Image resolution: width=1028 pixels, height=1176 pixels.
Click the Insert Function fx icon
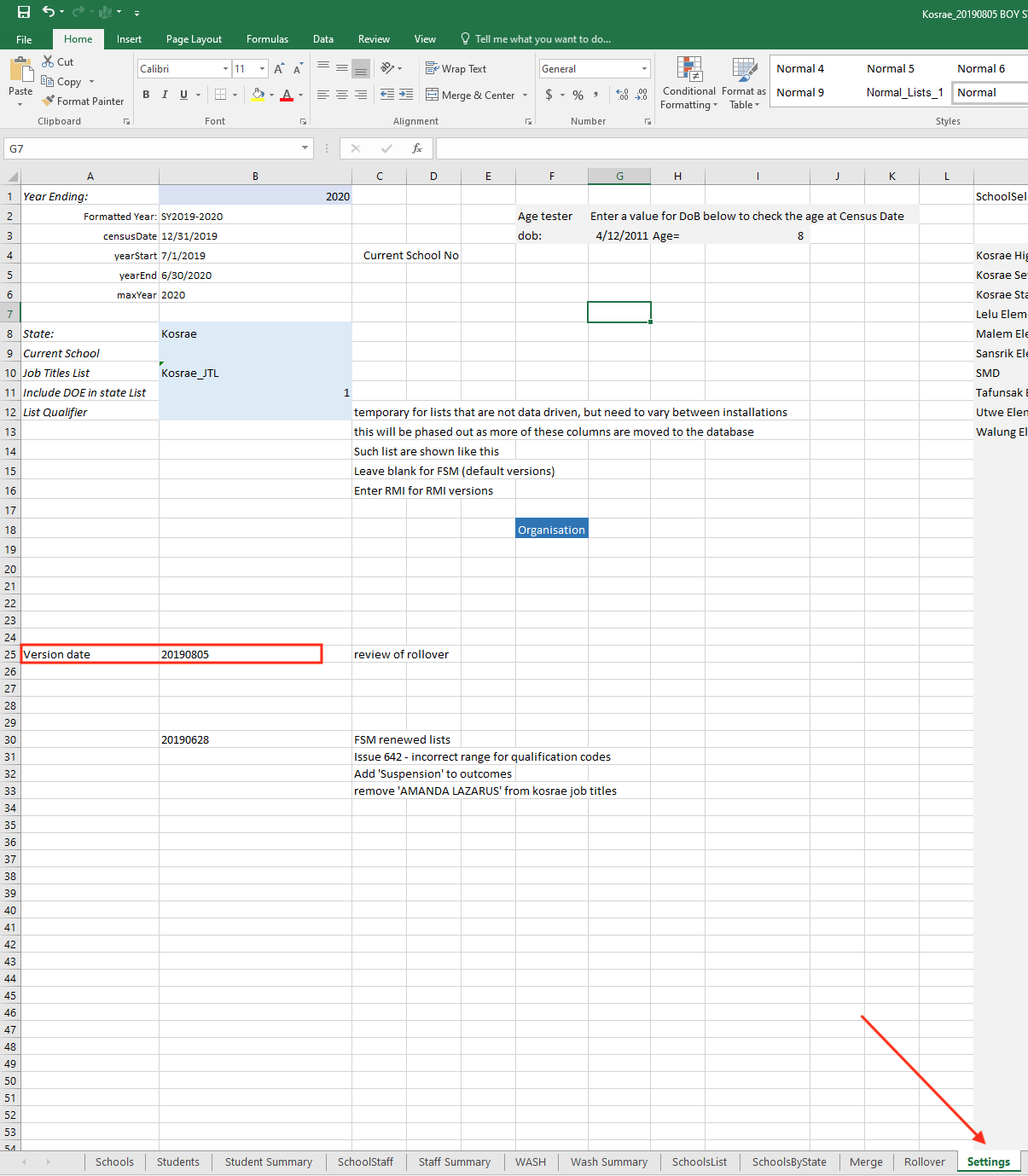point(417,148)
